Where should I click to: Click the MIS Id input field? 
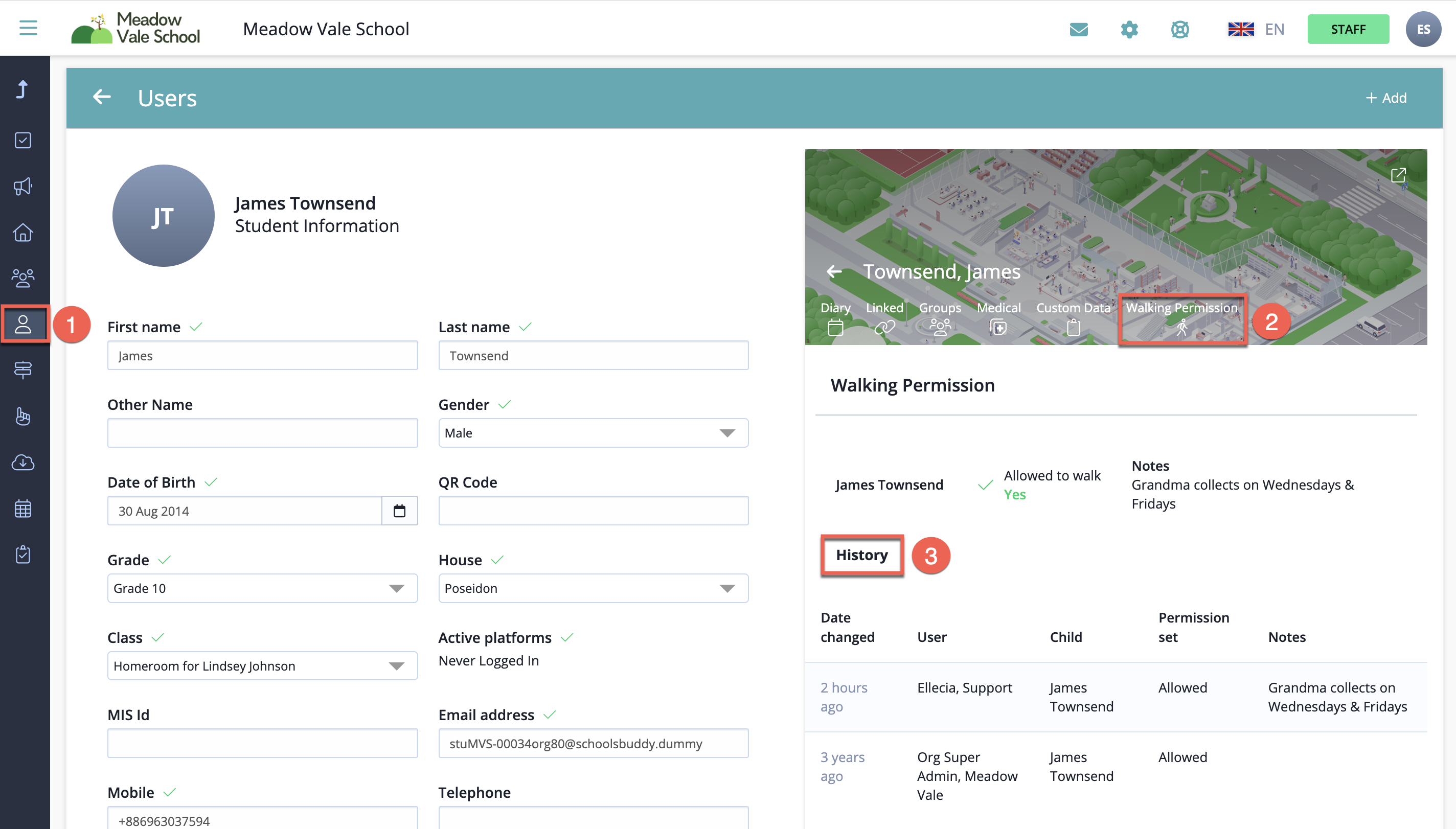[262, 743]
